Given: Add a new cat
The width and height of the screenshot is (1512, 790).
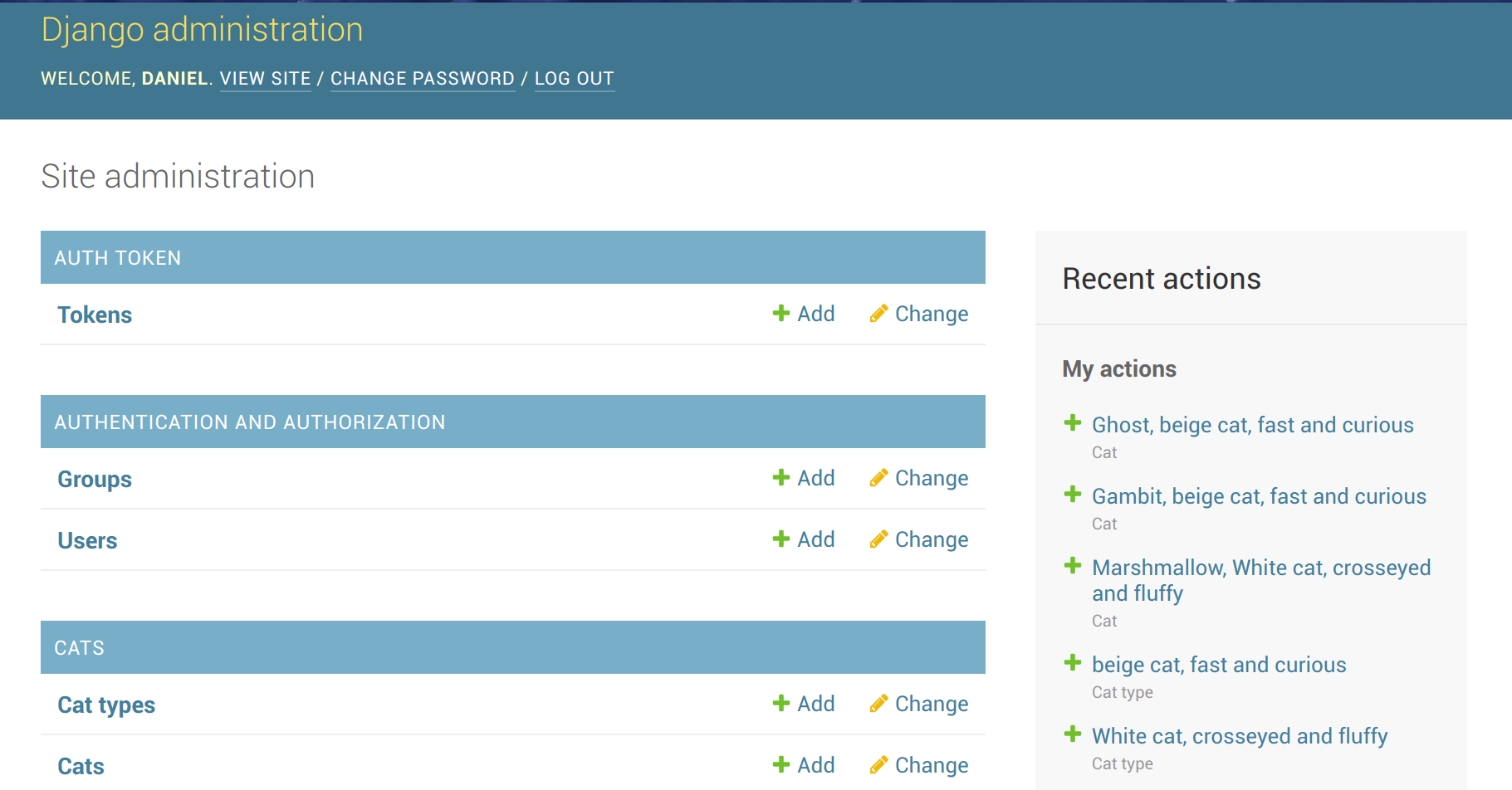Looking at the screenshot, I should click(x=816, y=765).
